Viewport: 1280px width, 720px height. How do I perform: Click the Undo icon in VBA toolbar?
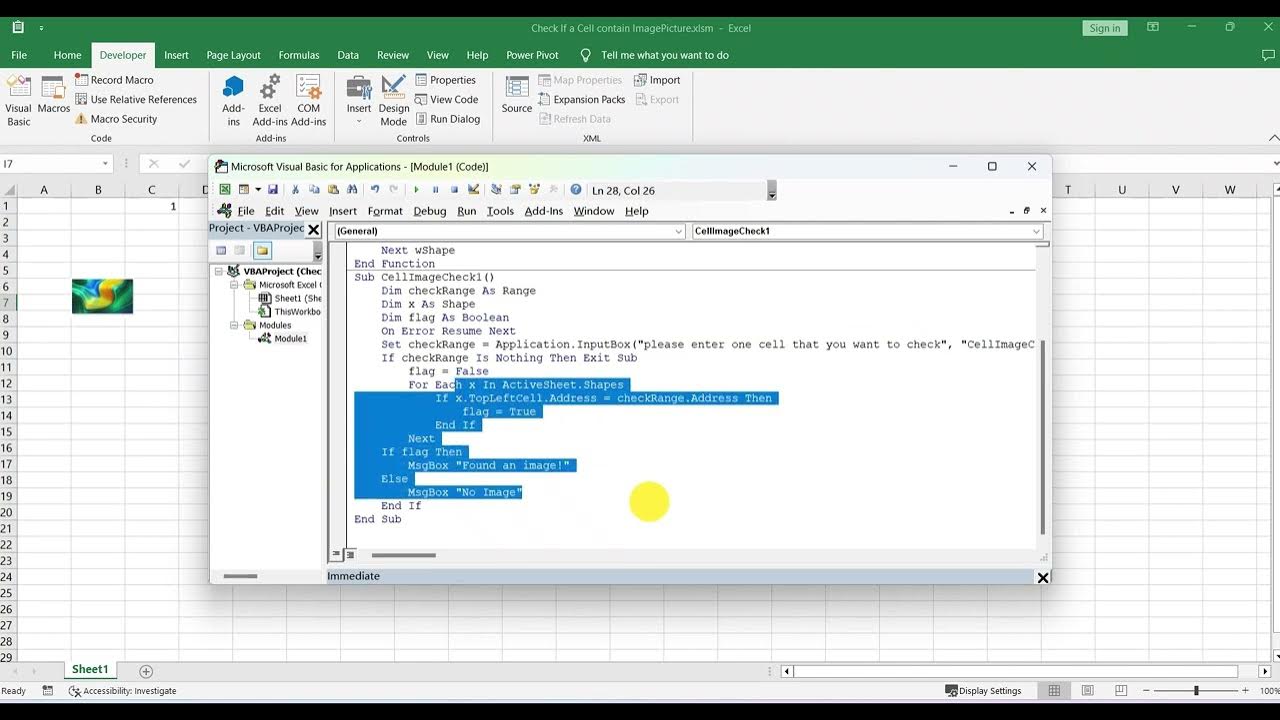point(375,190)
